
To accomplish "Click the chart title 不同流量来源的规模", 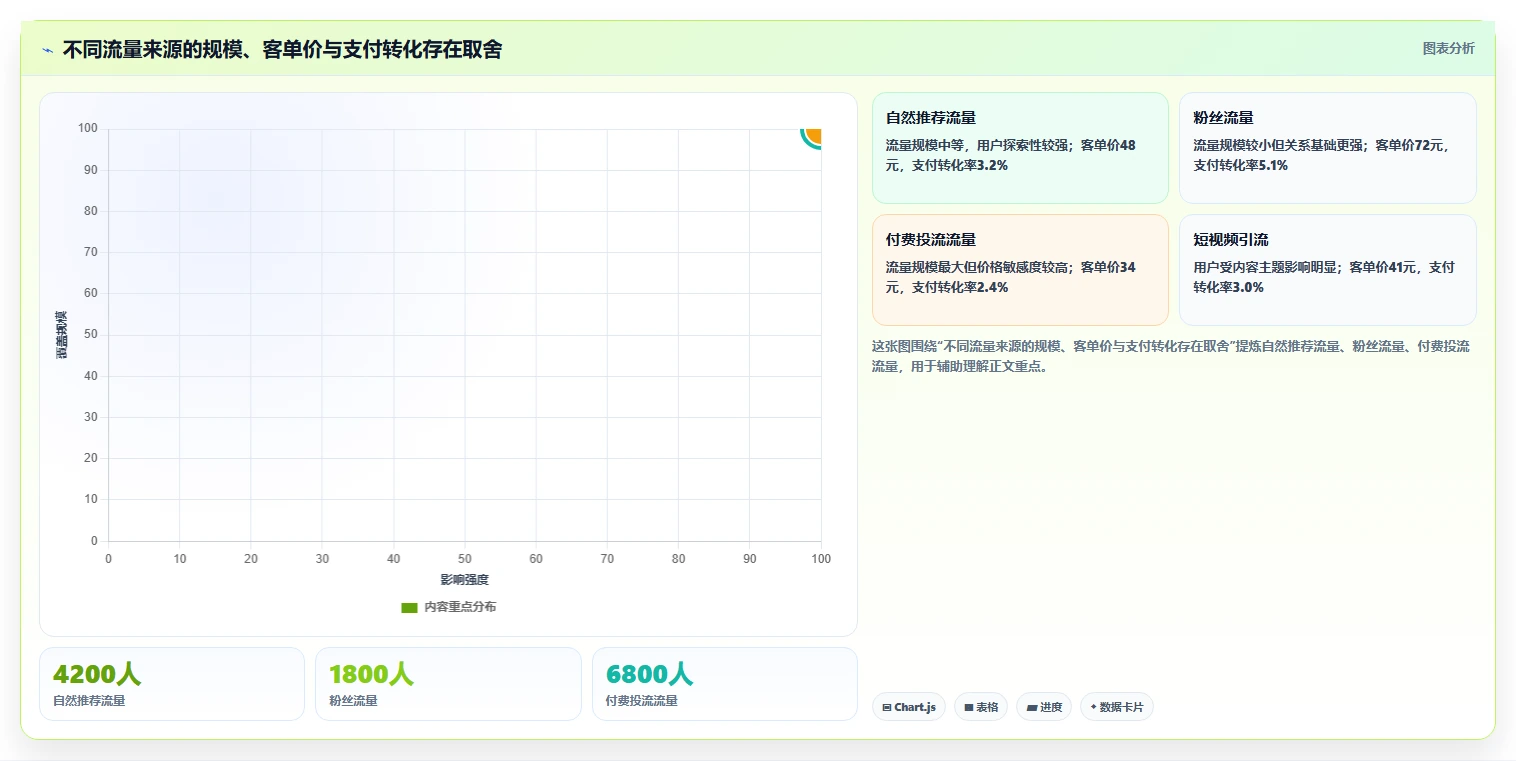I will (x=282, y=49).
